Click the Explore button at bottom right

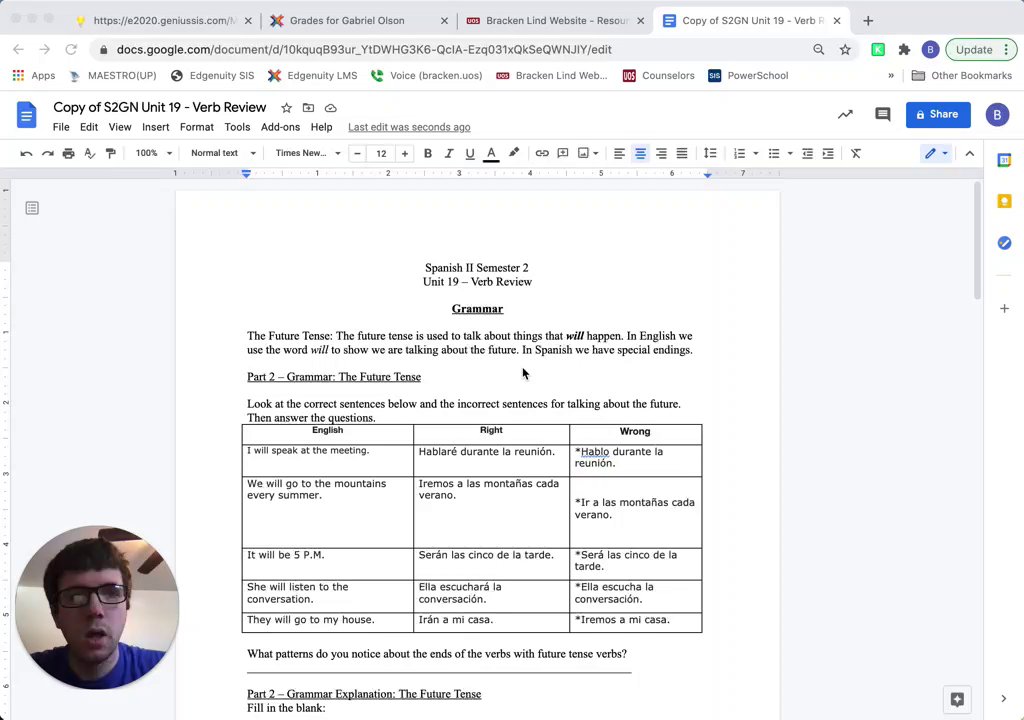coord(957,700)
